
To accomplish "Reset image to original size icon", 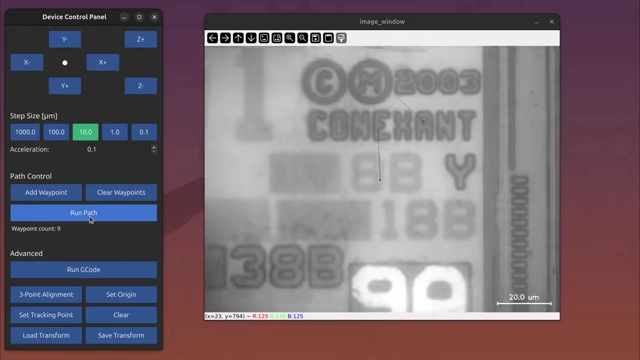I will 264,38.
